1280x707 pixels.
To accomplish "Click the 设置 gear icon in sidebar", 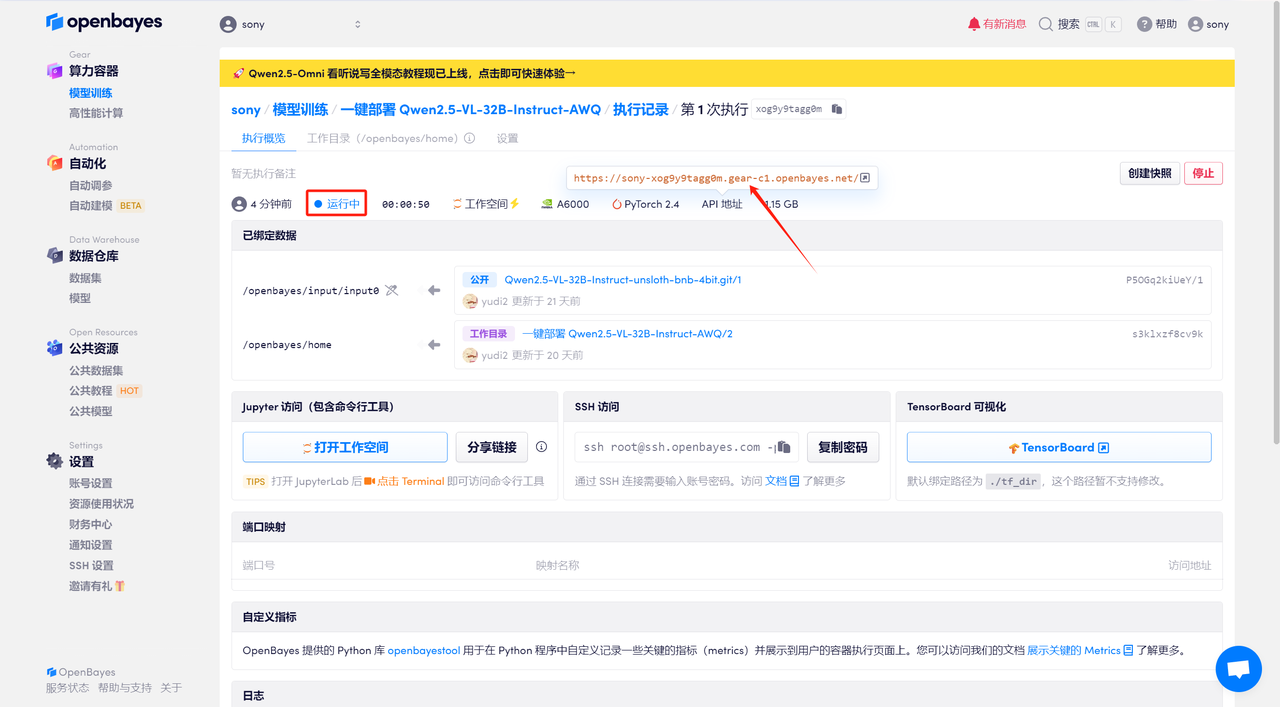I will [55, 461].
